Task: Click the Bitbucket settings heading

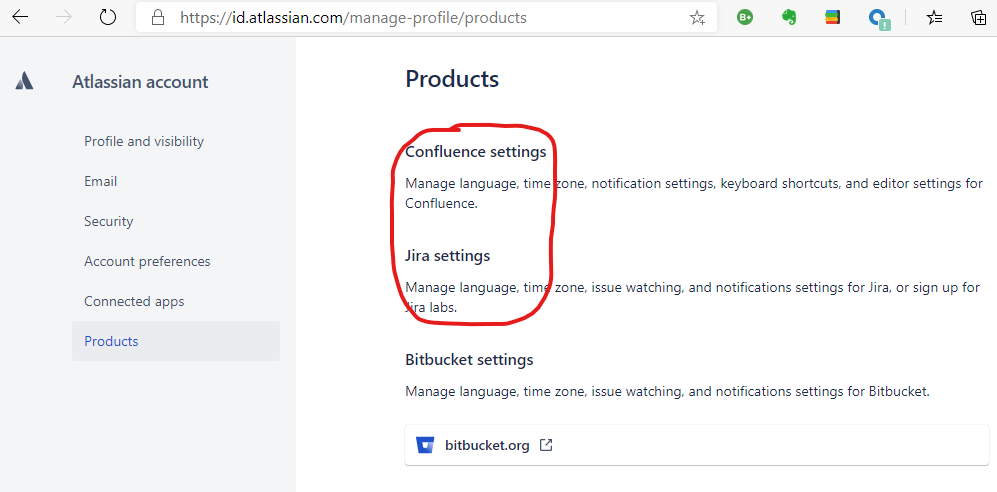Action: tap(469, 360)
